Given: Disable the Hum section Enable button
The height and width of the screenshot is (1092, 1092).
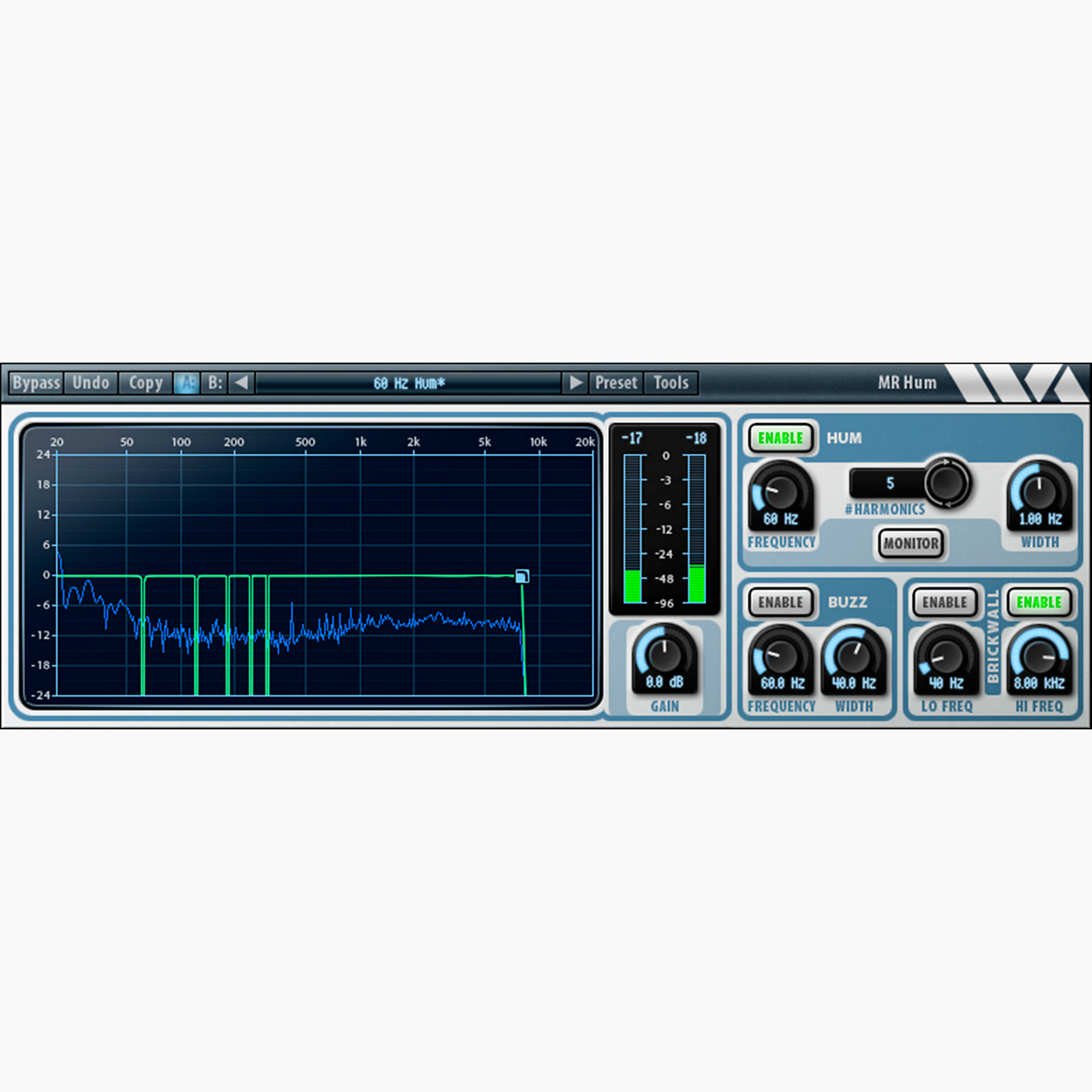Looking at the screenshot, I should coord(780,438).
